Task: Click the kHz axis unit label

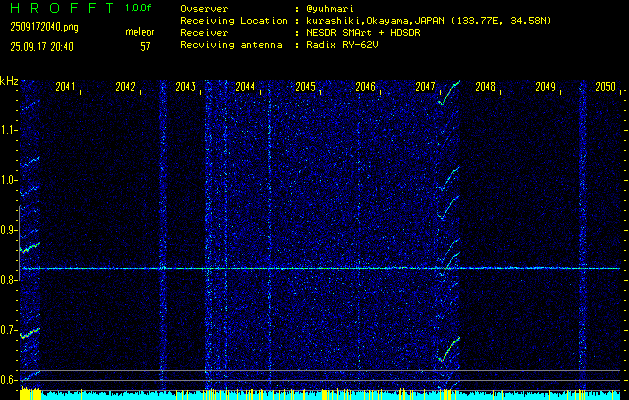Action: tap(9, 81)
